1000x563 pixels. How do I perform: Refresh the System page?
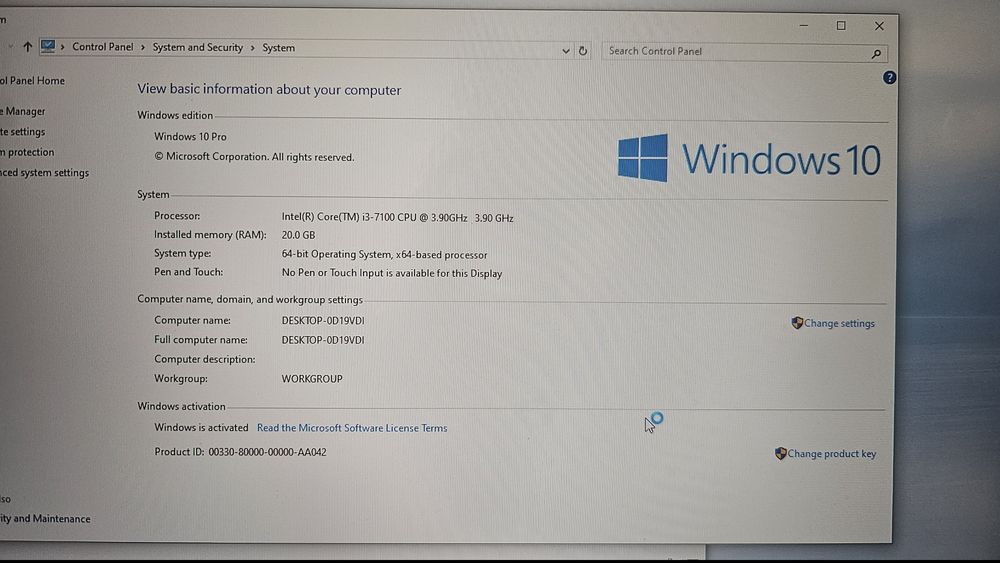[583, 50]
